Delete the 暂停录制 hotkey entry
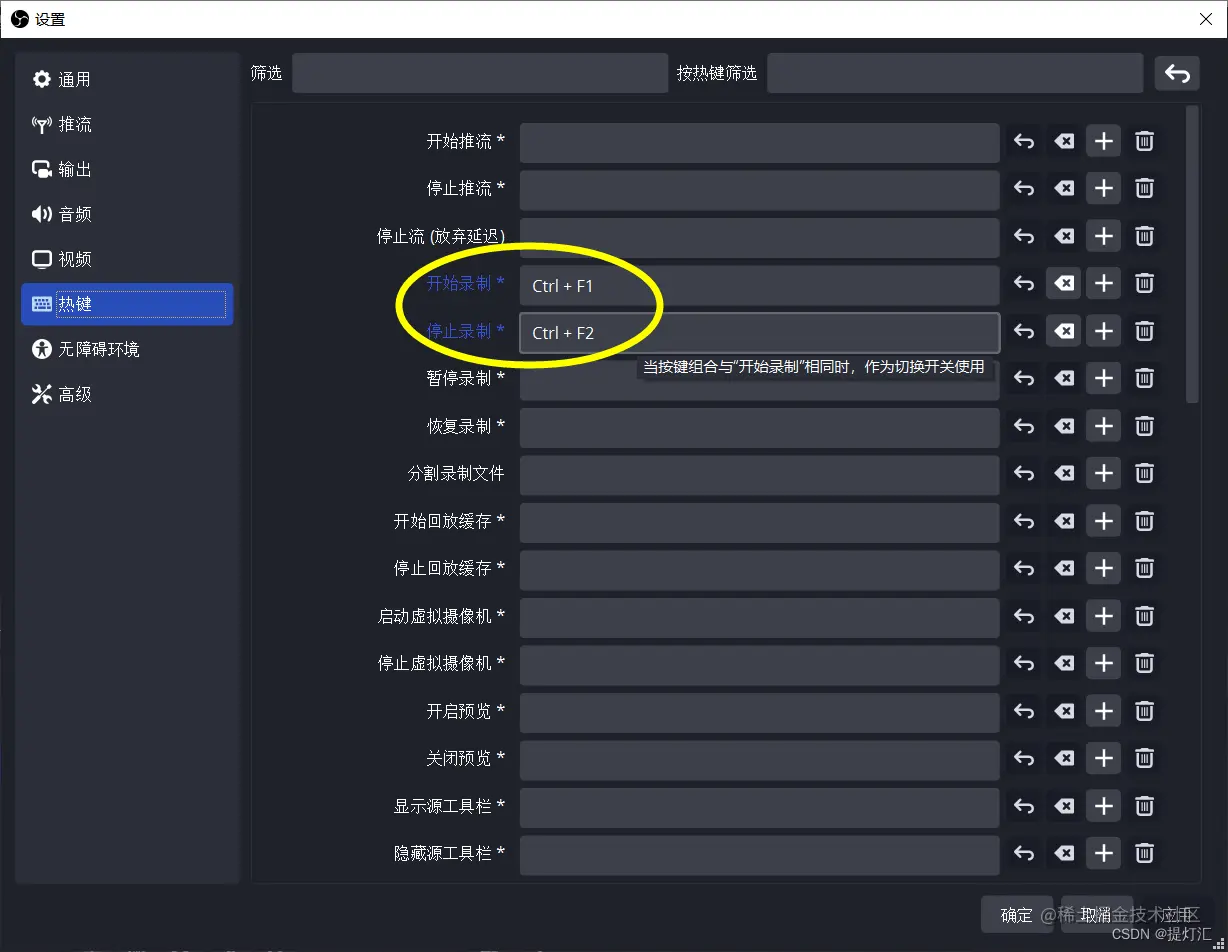The width and height of the screenshot is (1228, 952). point(1145,379)
